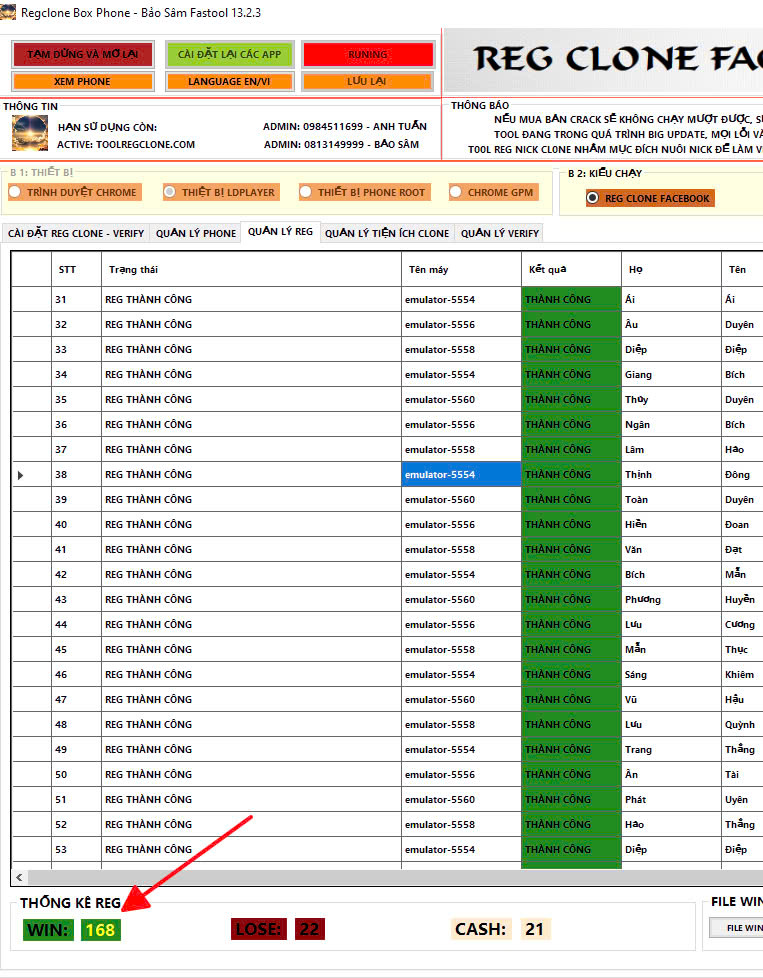Image resolution: width=763 pixels, height=978 pixels.
Task: Click surname Phát in row 51
Action: (671, 799)
